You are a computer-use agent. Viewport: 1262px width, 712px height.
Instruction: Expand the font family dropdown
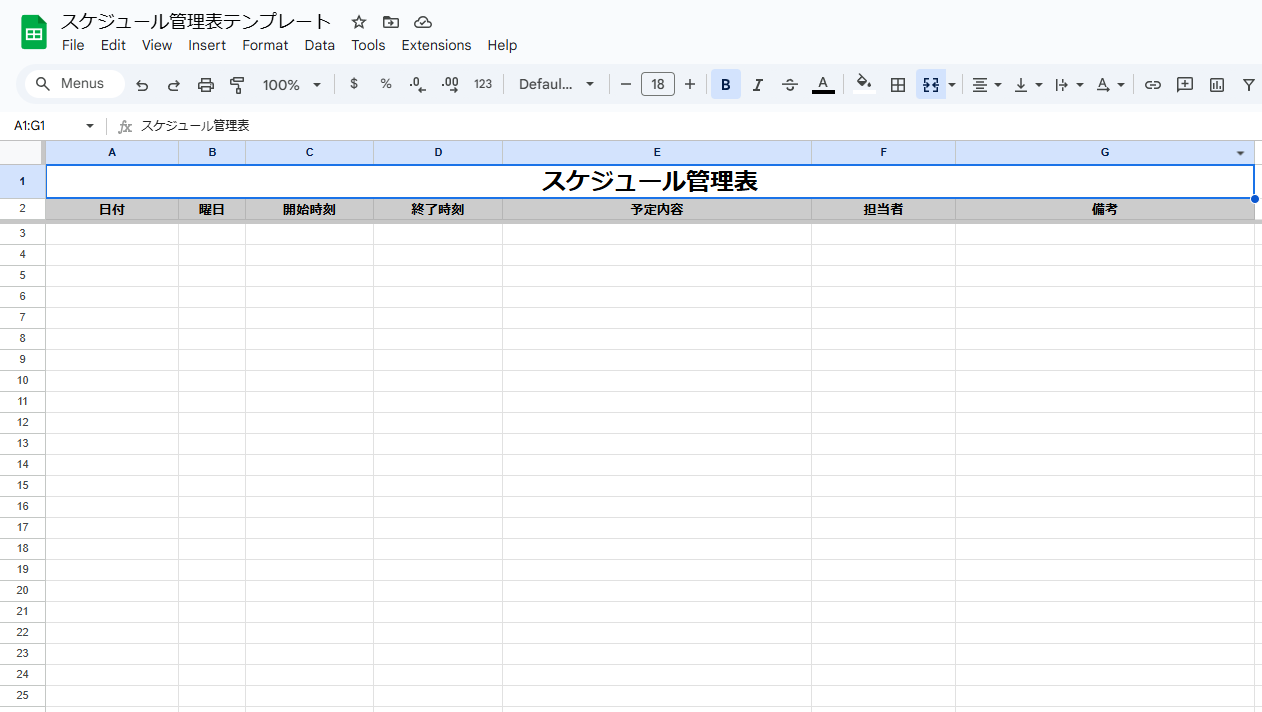click(556, 85)
